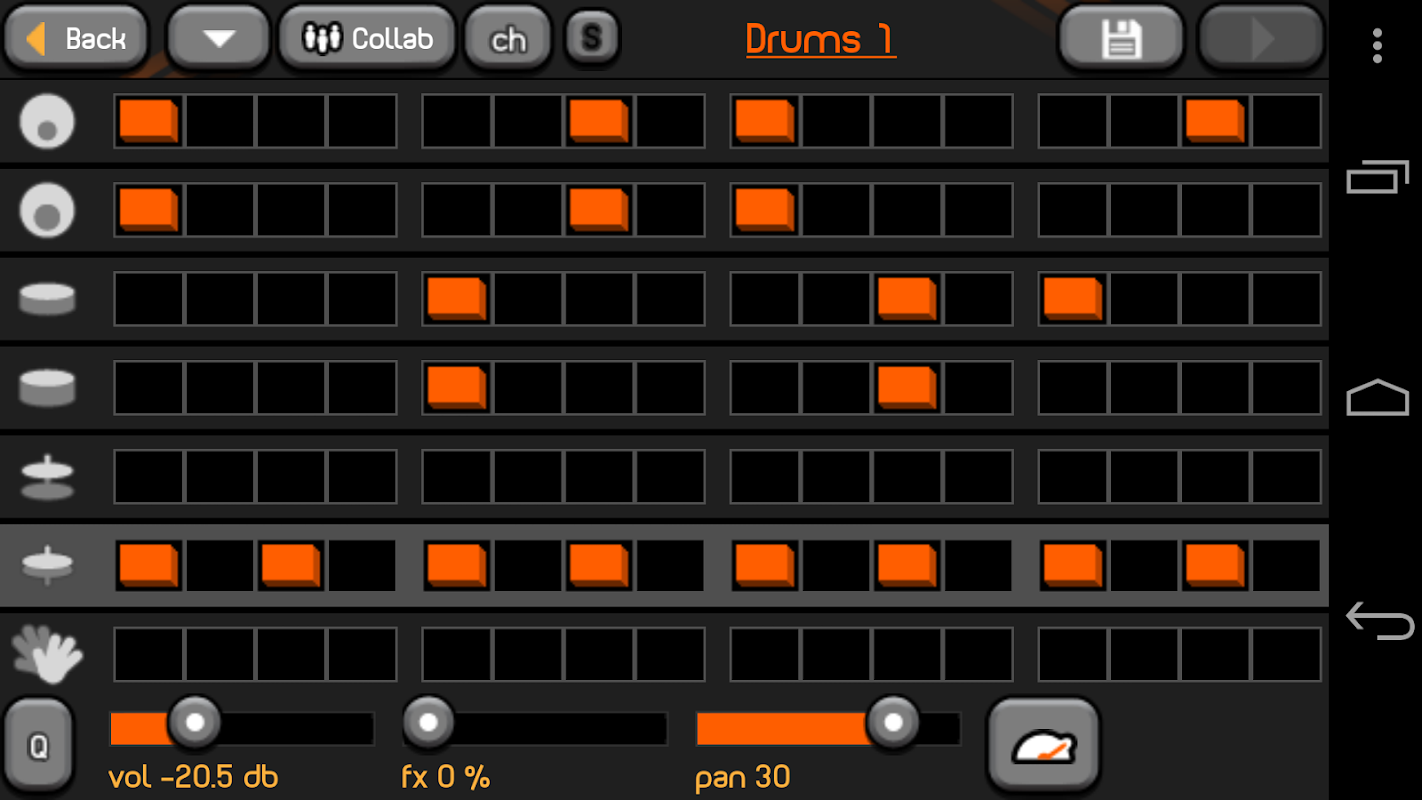The image size is (1422, 800).
Task: Open the dropdown arrow menu next to Back
Action: (x=219, y=38)
